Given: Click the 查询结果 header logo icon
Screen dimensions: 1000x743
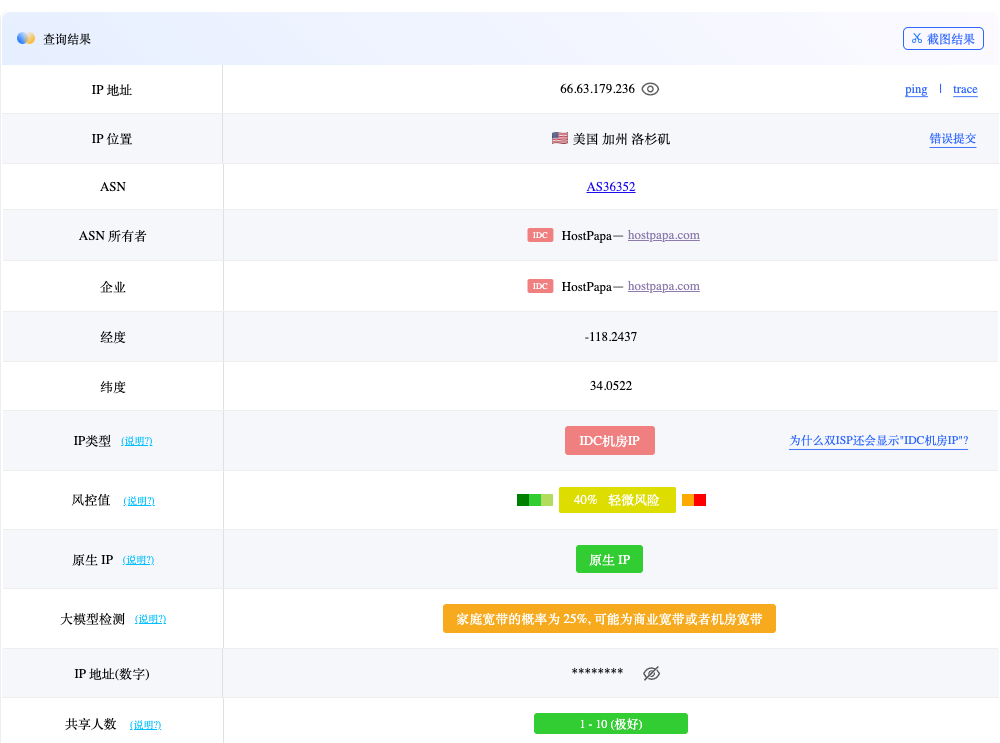Looking at the screenshot, I should click(26, 38).
